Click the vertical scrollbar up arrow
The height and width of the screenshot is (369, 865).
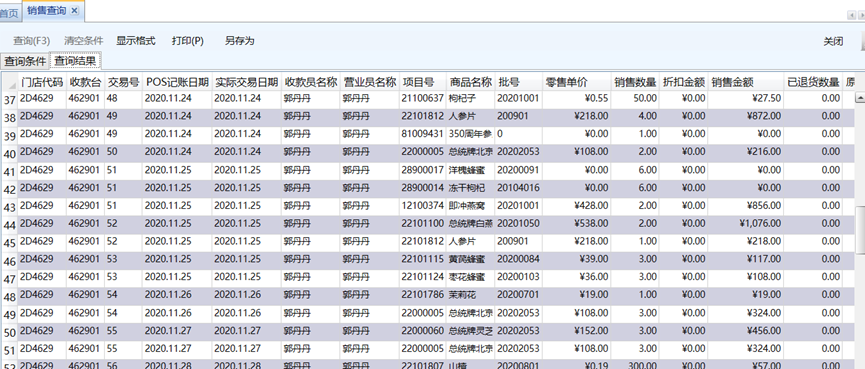click(x=859, y=98)
